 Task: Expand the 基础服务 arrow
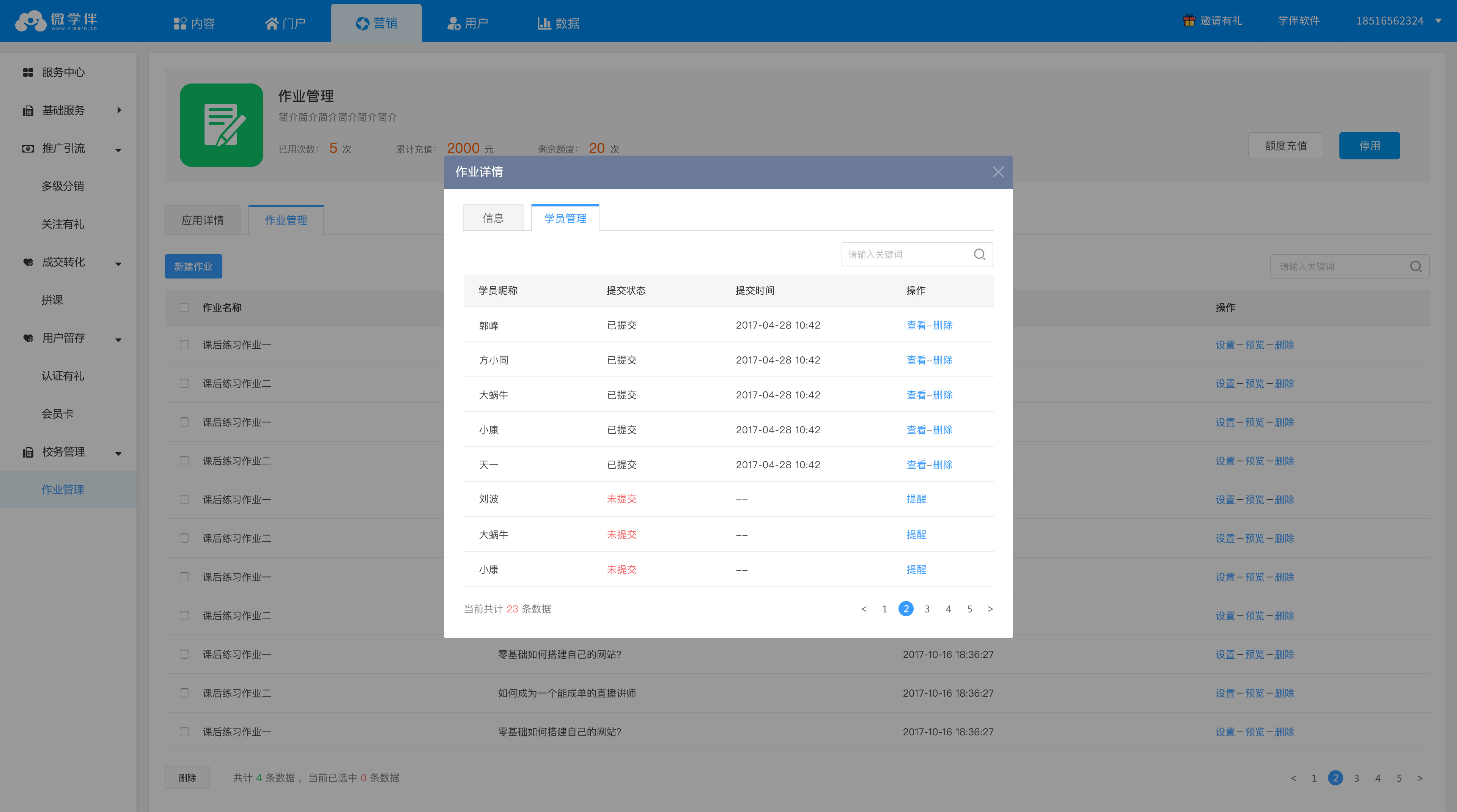tap(119, 110)
